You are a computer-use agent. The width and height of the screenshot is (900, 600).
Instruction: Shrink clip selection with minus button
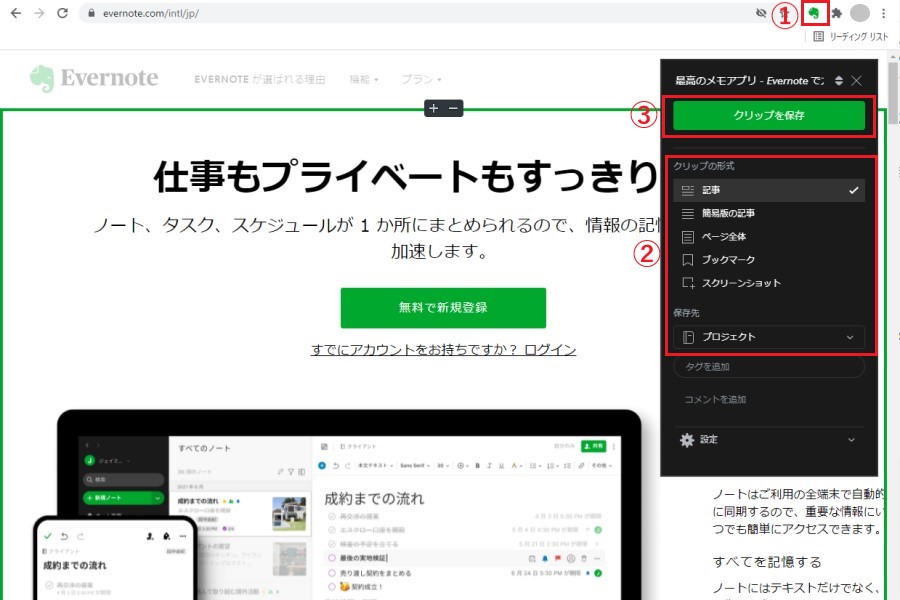tap(453, 108)
